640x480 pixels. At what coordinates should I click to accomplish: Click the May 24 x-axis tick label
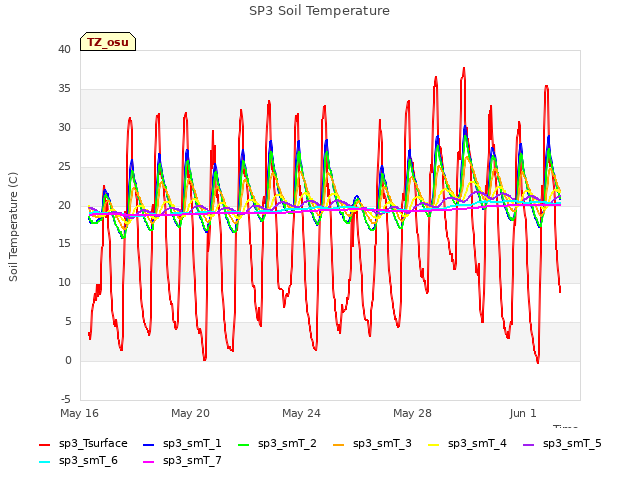point(301,413)
